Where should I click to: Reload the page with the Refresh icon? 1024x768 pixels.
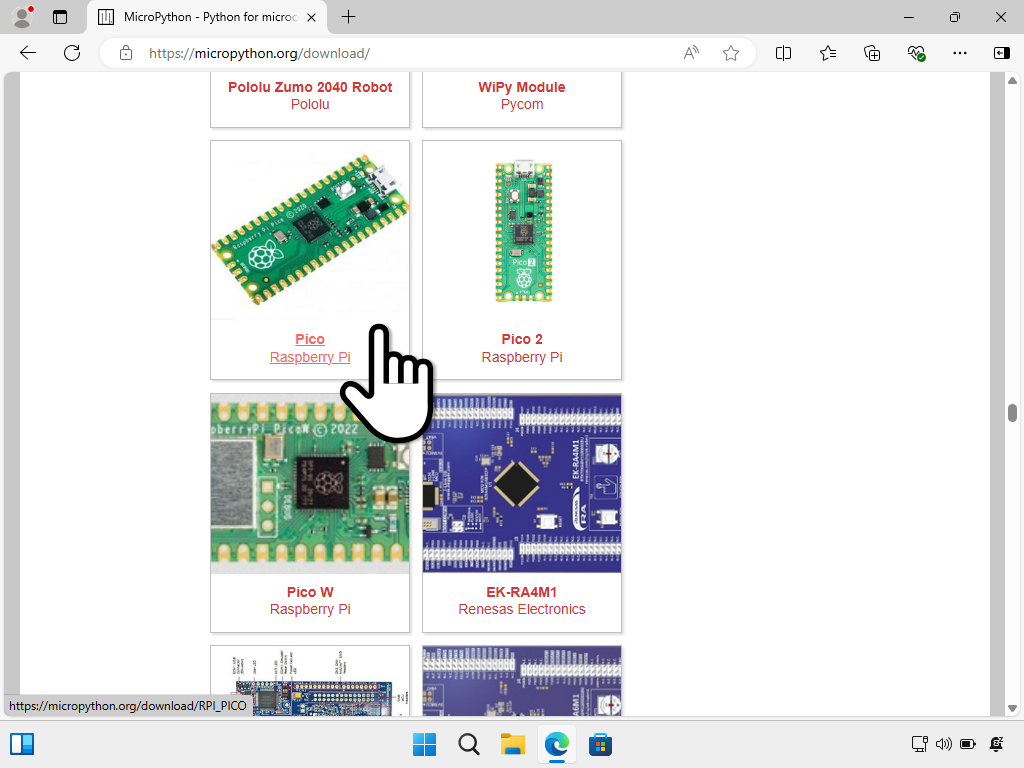(72, 53)
